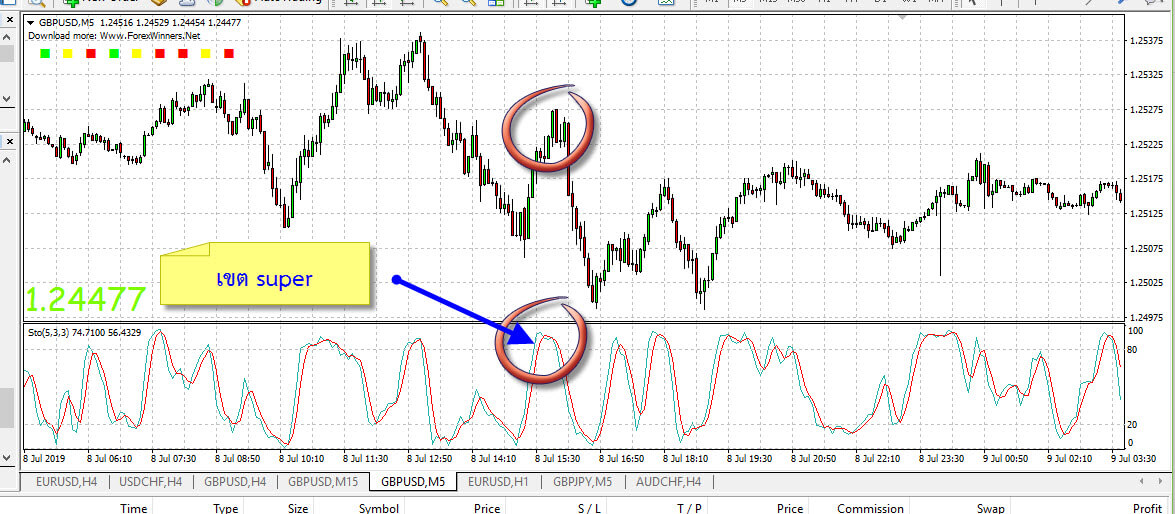This screenshot has height=514, width=1175.
Task: Sort orders by the Profit column header
Action: coord(1146,508)
